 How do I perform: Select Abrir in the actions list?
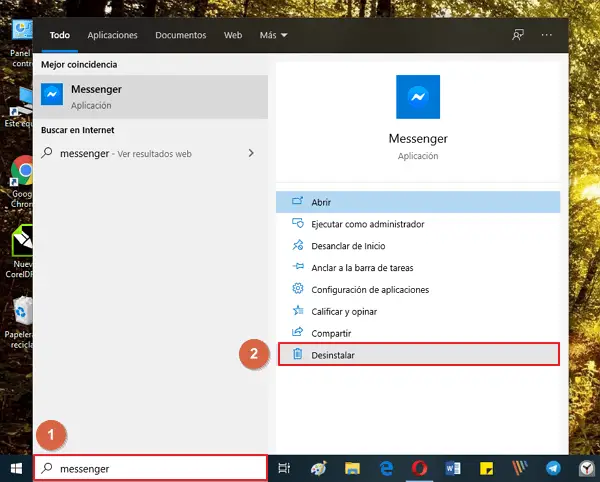pos(418,202)
